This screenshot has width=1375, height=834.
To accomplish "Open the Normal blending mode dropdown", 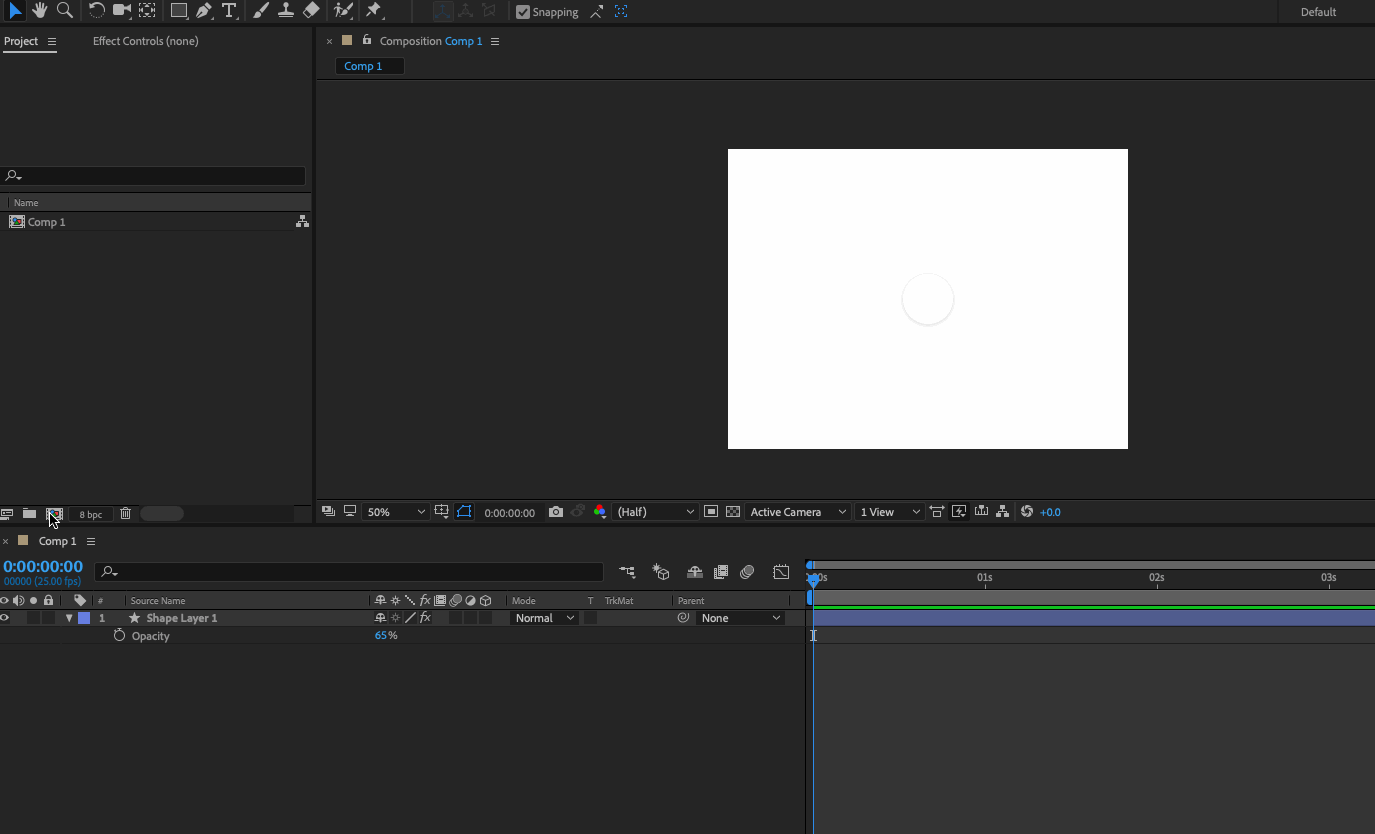I will tap(545, 618).
